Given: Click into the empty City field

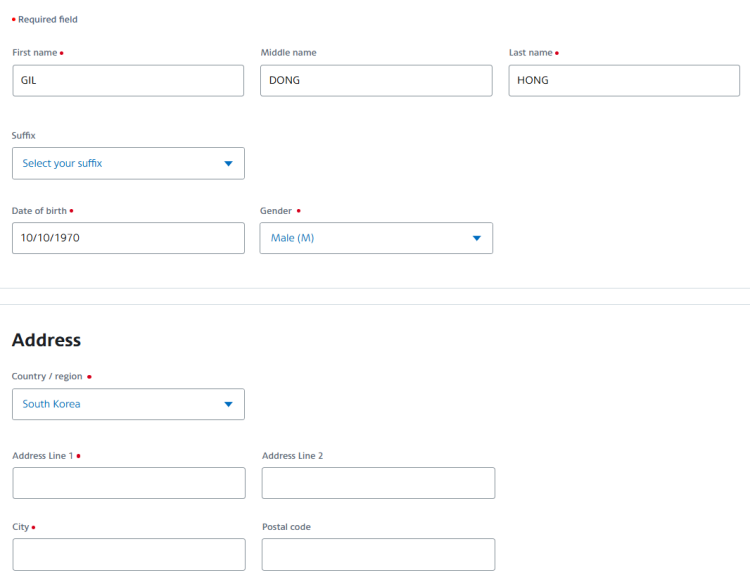Looking at the screenshot, I should pyautogui.click(x=129, y=554).
